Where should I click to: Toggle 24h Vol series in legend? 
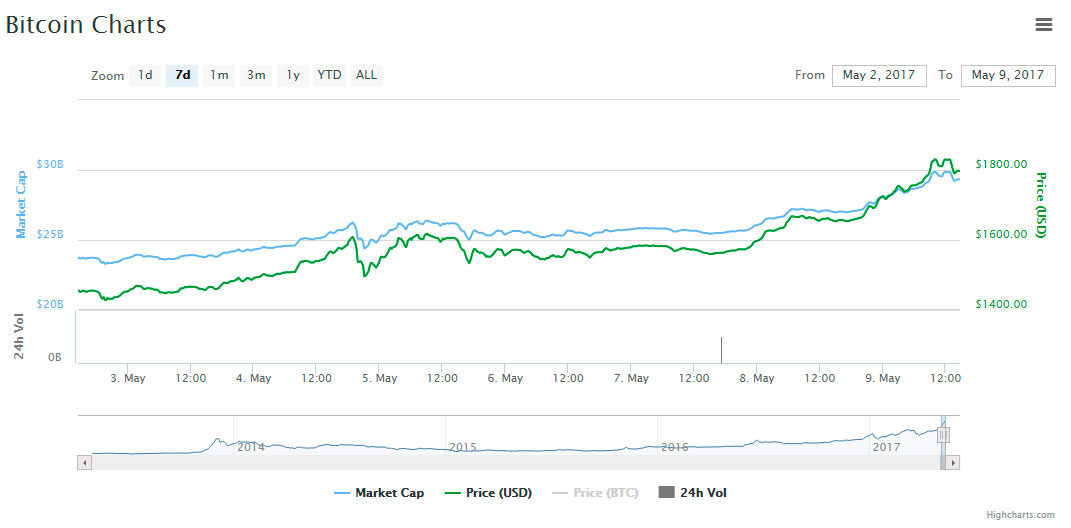(692, 493)
